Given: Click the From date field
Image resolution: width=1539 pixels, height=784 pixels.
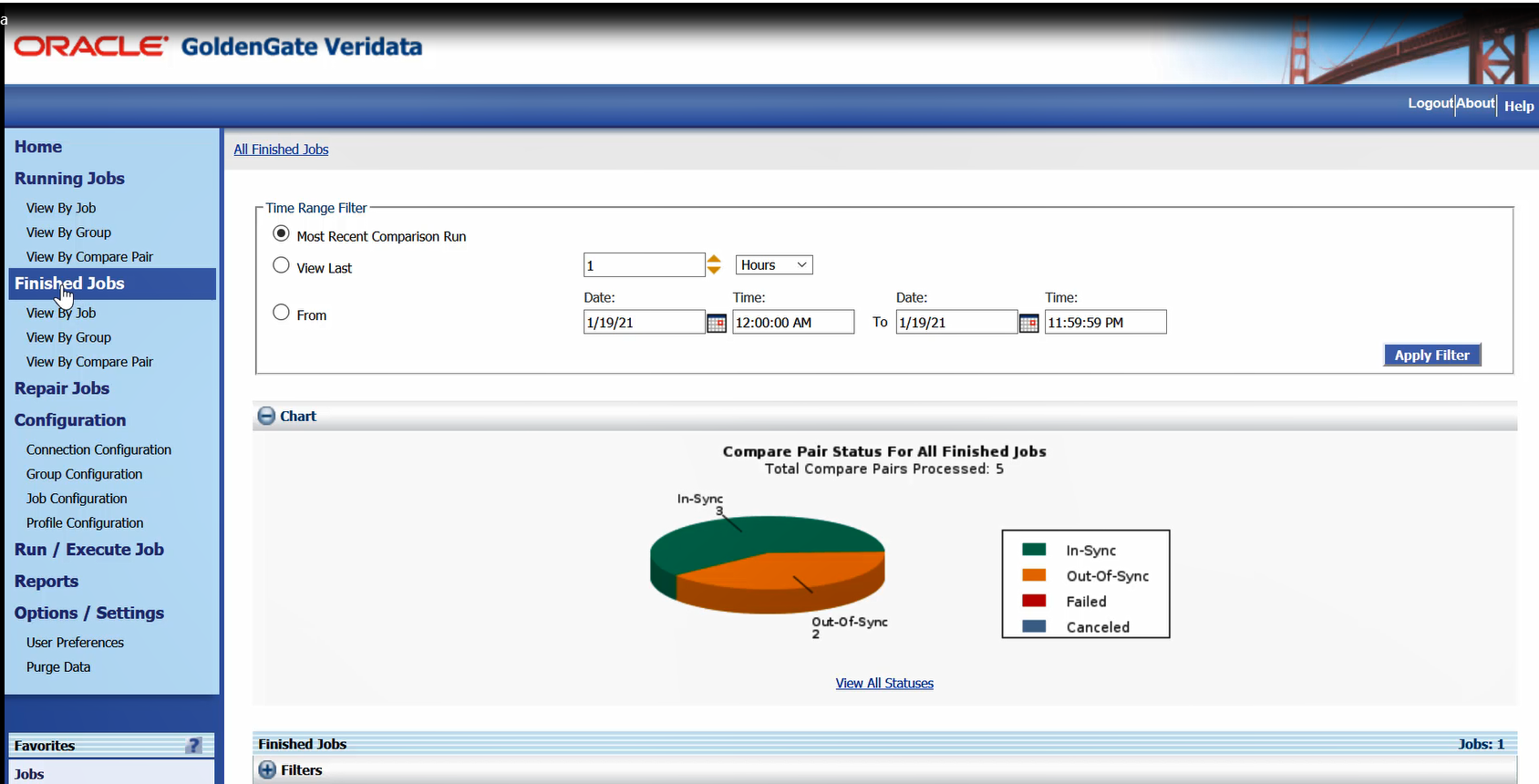Looking at the screenshot, I should point(644,323).
